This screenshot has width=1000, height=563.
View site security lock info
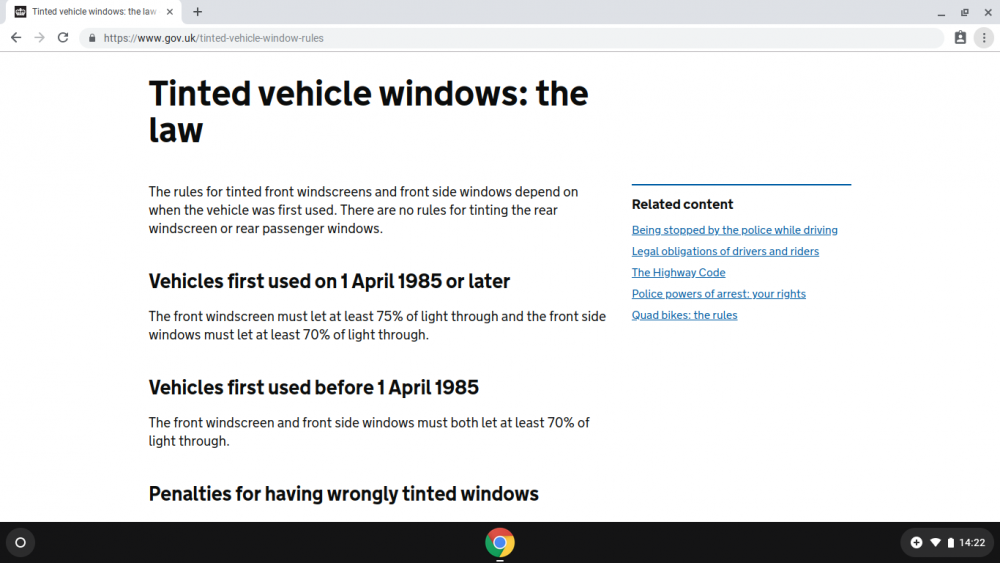[92, 38]
